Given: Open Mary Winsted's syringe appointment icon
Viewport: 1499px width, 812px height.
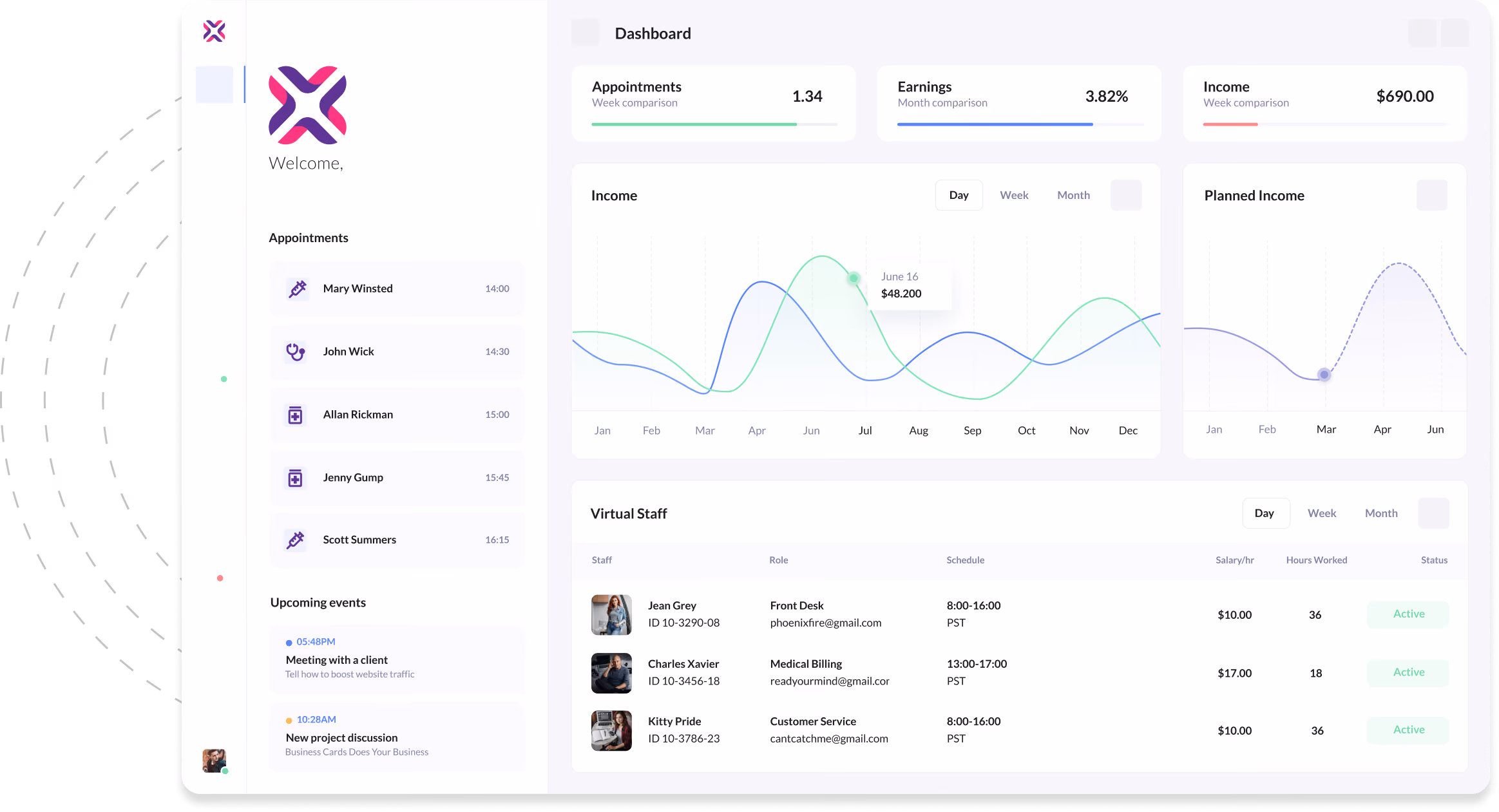Looking at the screenshot, I should coord(297,288).
